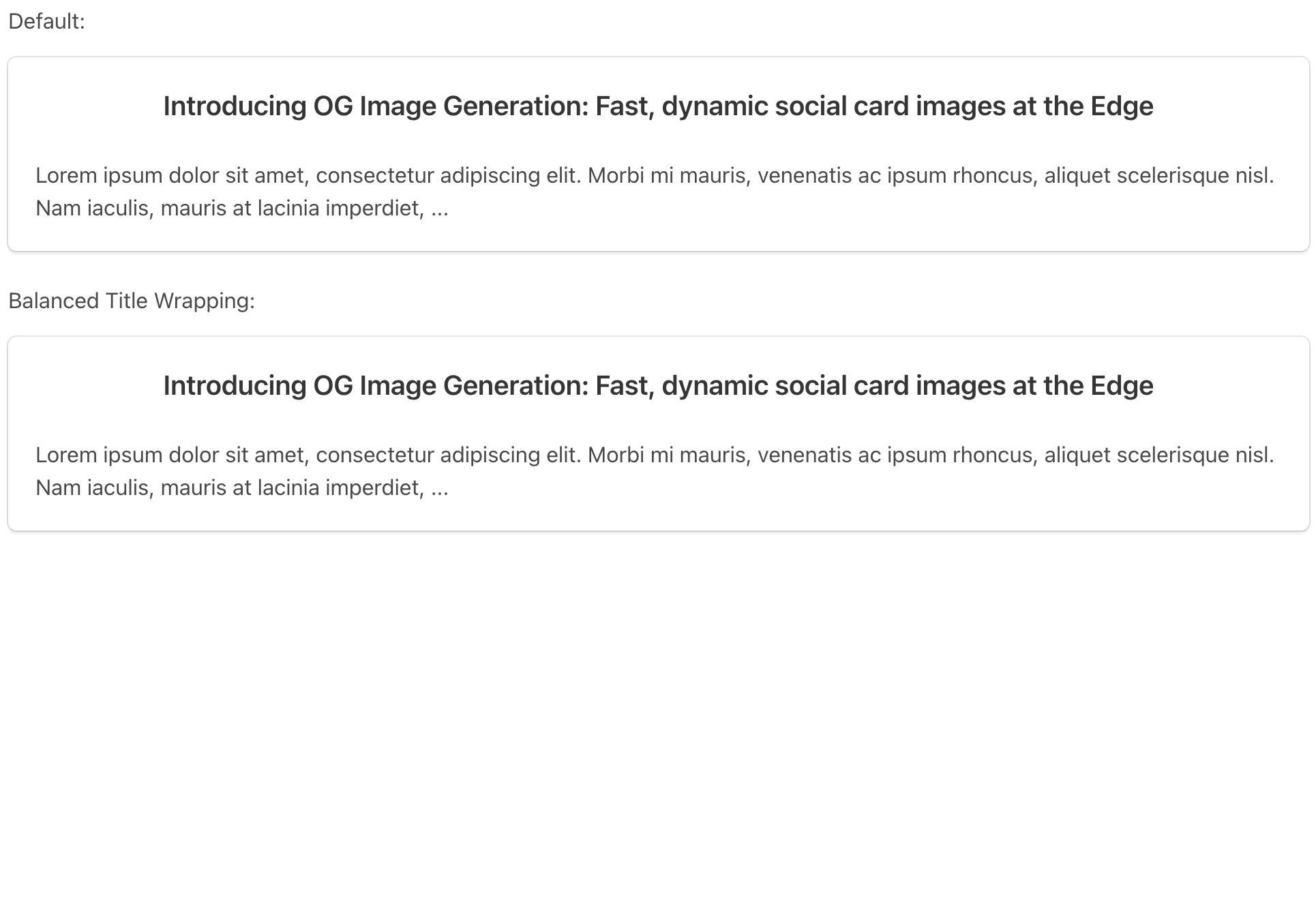This screenshot has height=915, width=1316.
Task: Click "consectetur" in the first card paragraph
Action: (375, 176)
